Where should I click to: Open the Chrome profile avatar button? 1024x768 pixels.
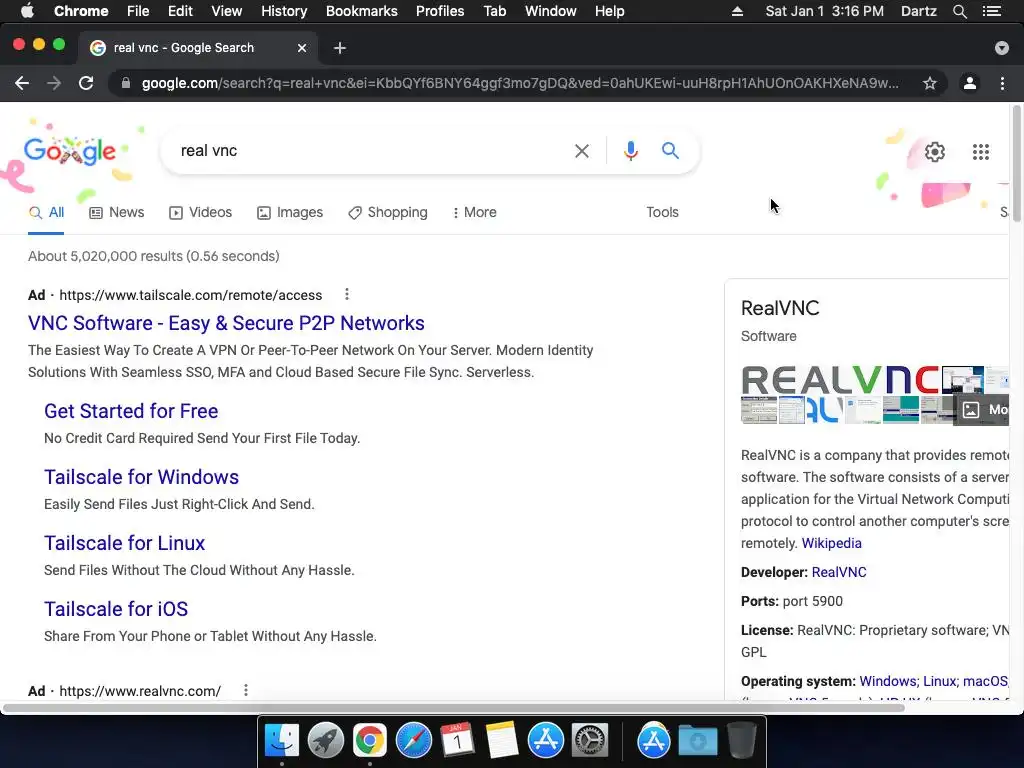(x=970, y=83)
